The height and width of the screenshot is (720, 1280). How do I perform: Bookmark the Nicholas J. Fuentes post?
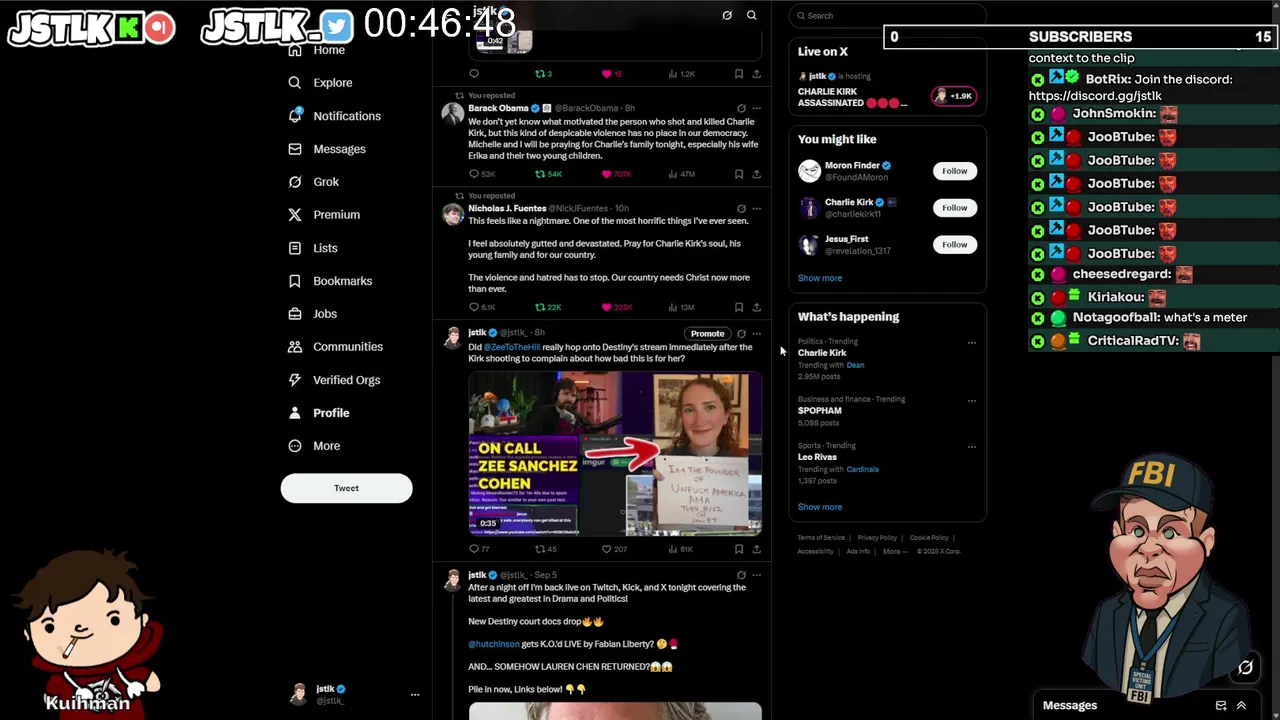pos(739,307)
